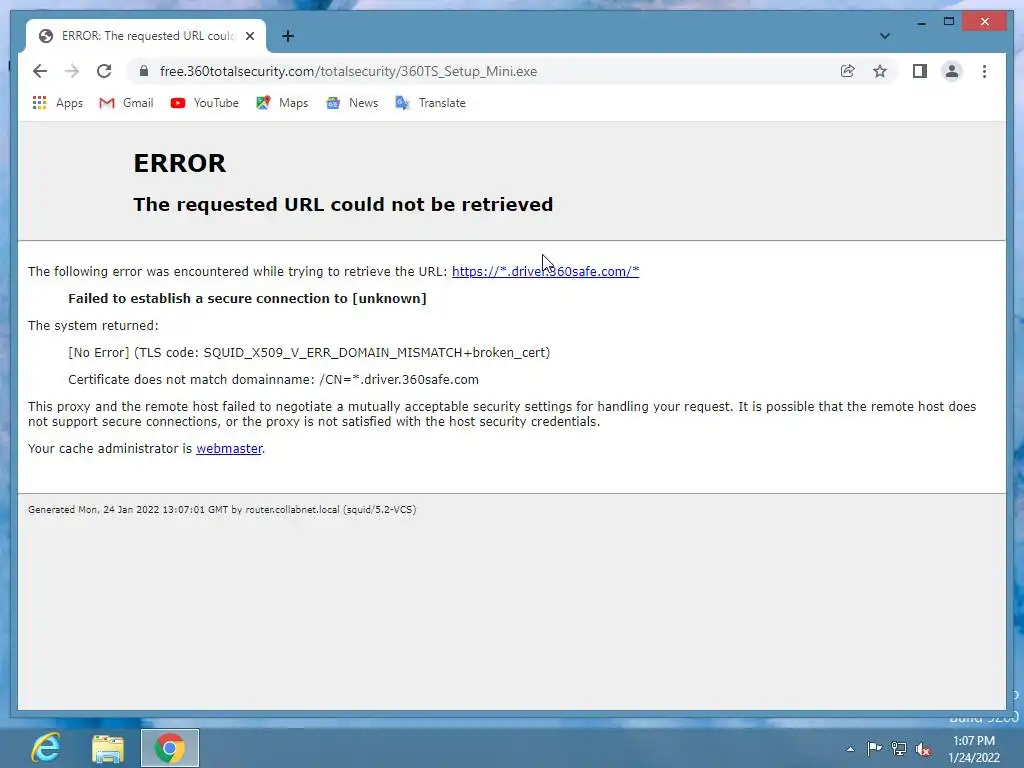Close the ERROR tab
This screenshot has height=768, width=1024.
point(249,36)
